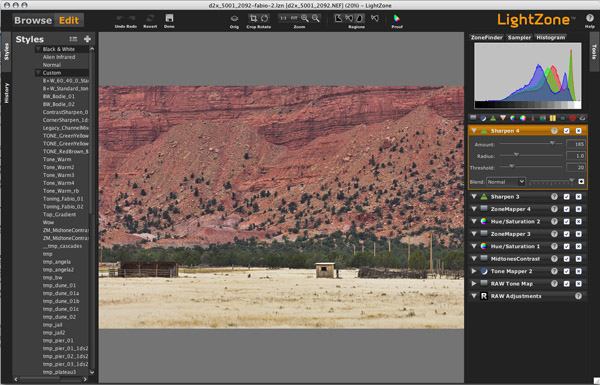Toggle the RAW Adjustments disclosure triangle

click(x=474, y=296)
